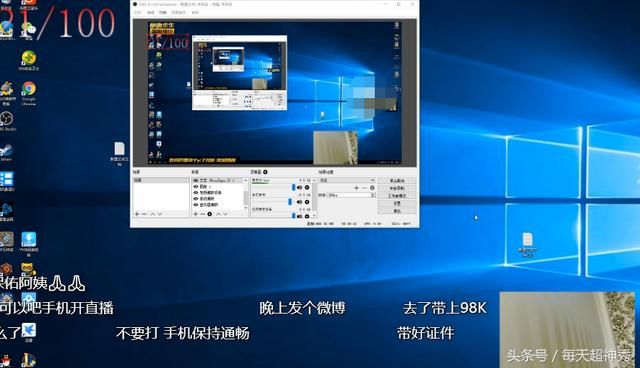The width and height of the screenshot is (640, 368).
Task: Open the File menu in OBS
Action: click(138, 13)
